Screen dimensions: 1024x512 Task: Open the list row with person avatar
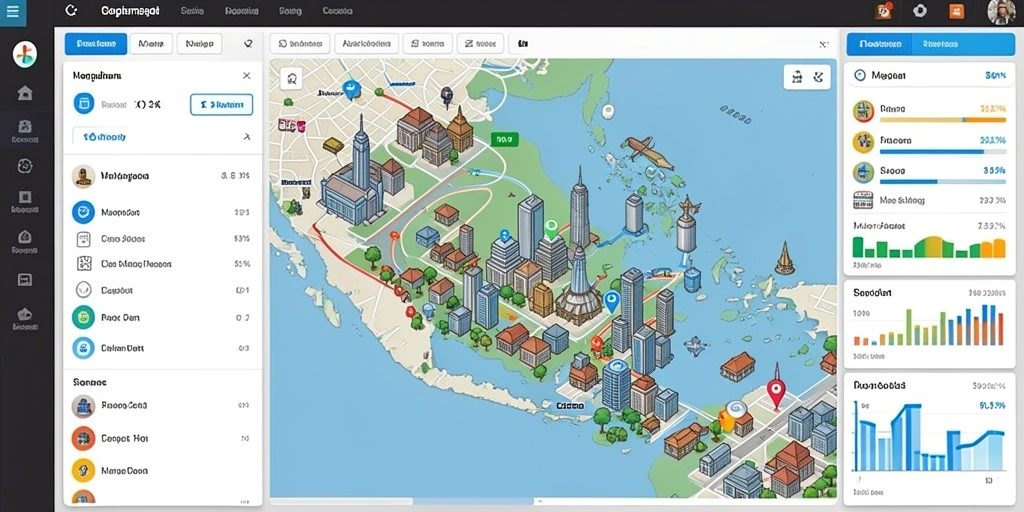tap(162, 176)
